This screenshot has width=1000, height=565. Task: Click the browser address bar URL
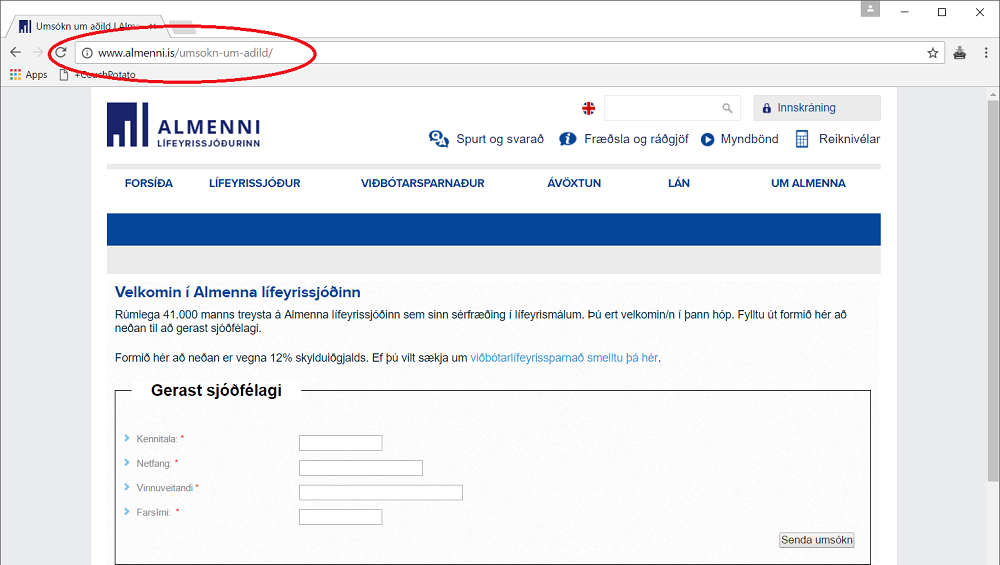pos(186,53)
